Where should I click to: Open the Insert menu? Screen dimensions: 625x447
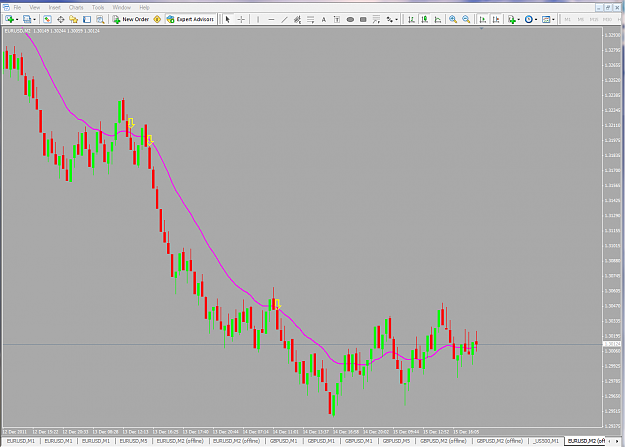[55, 7]
